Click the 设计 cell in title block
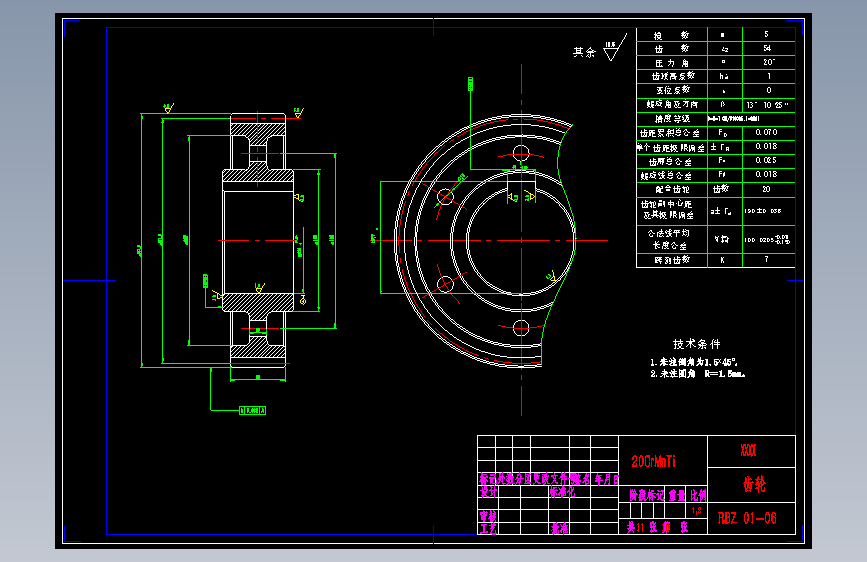Screen dimensions: 867x562 [x=488, y=492]
